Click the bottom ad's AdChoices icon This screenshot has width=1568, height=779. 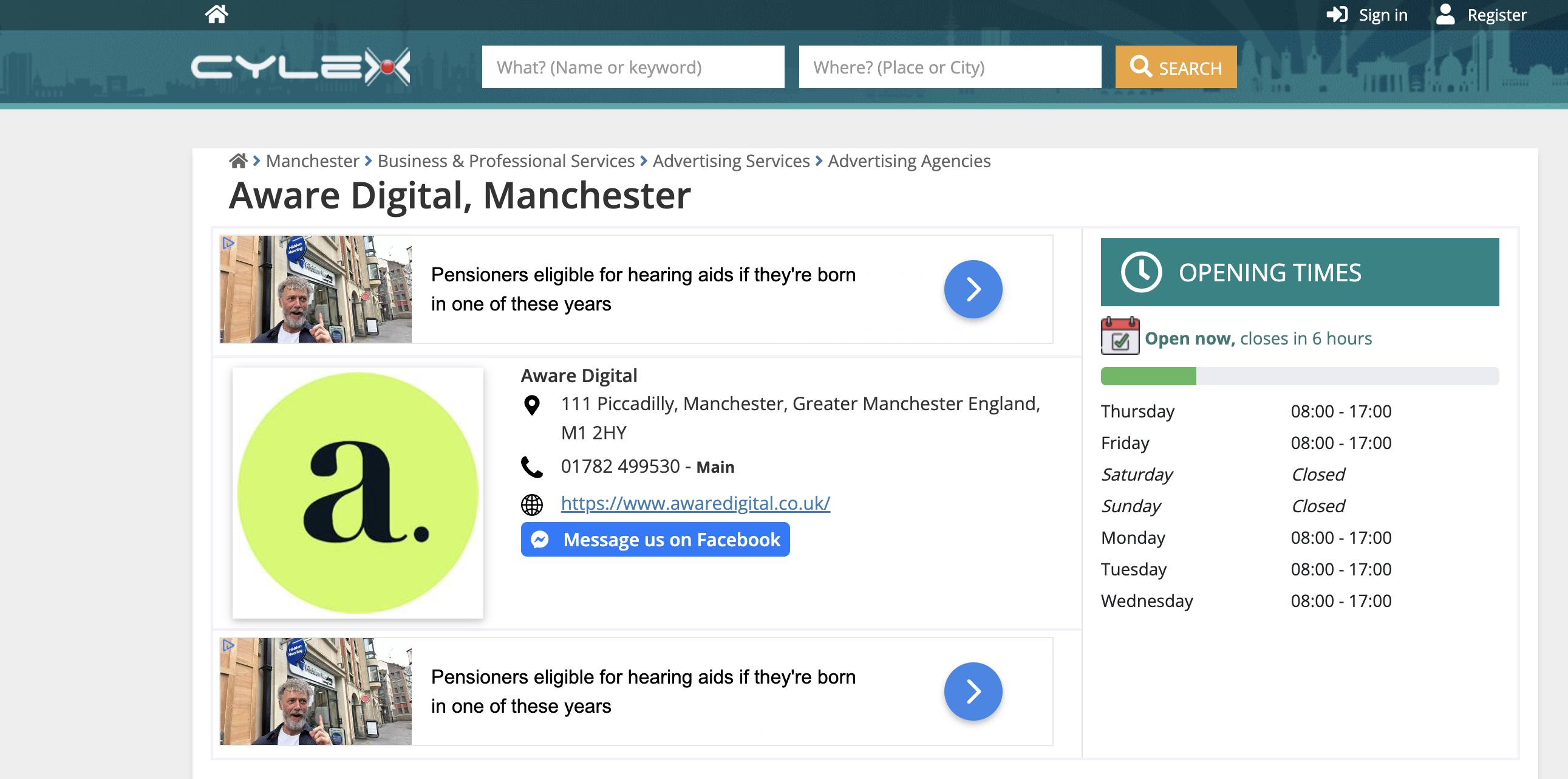(x=228, y=645)
